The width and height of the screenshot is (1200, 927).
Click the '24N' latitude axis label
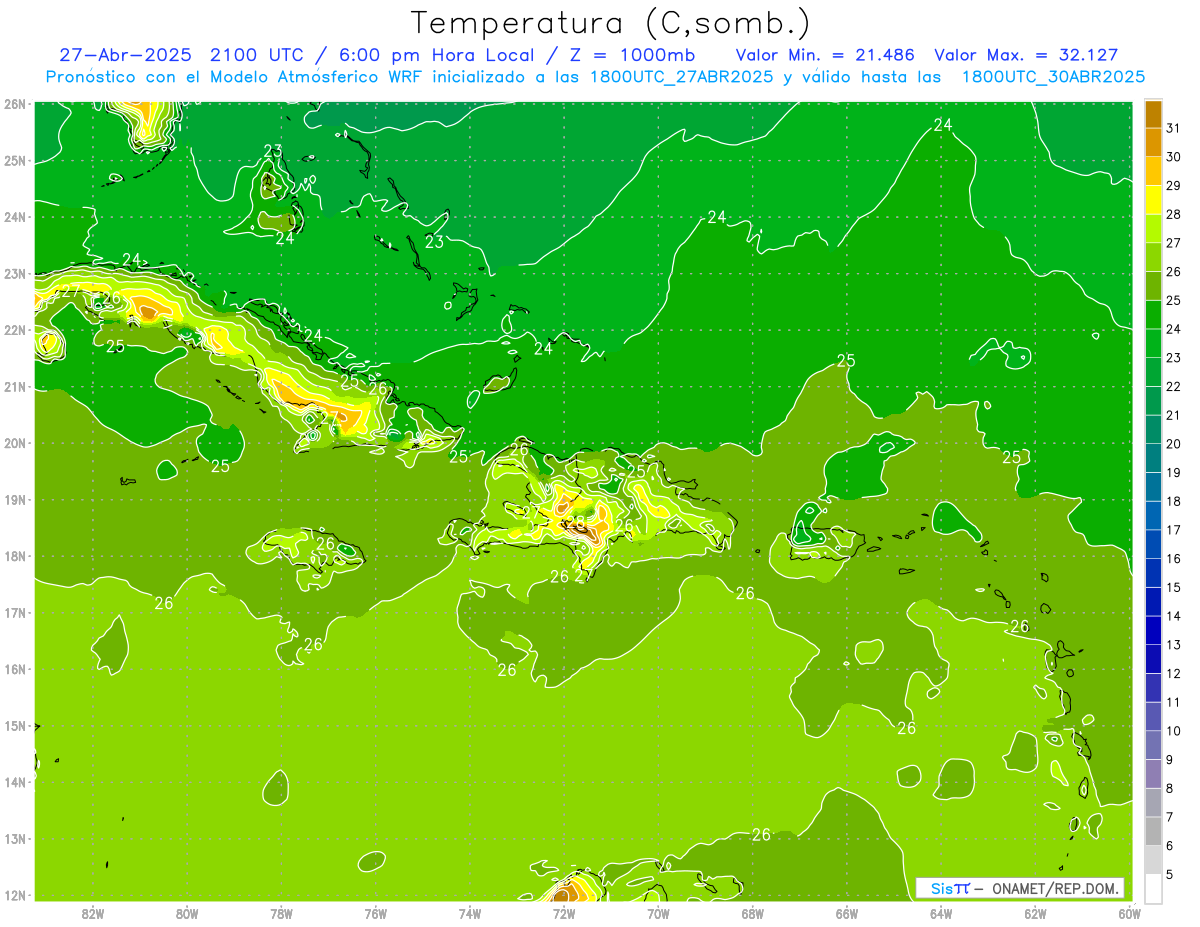15,217
